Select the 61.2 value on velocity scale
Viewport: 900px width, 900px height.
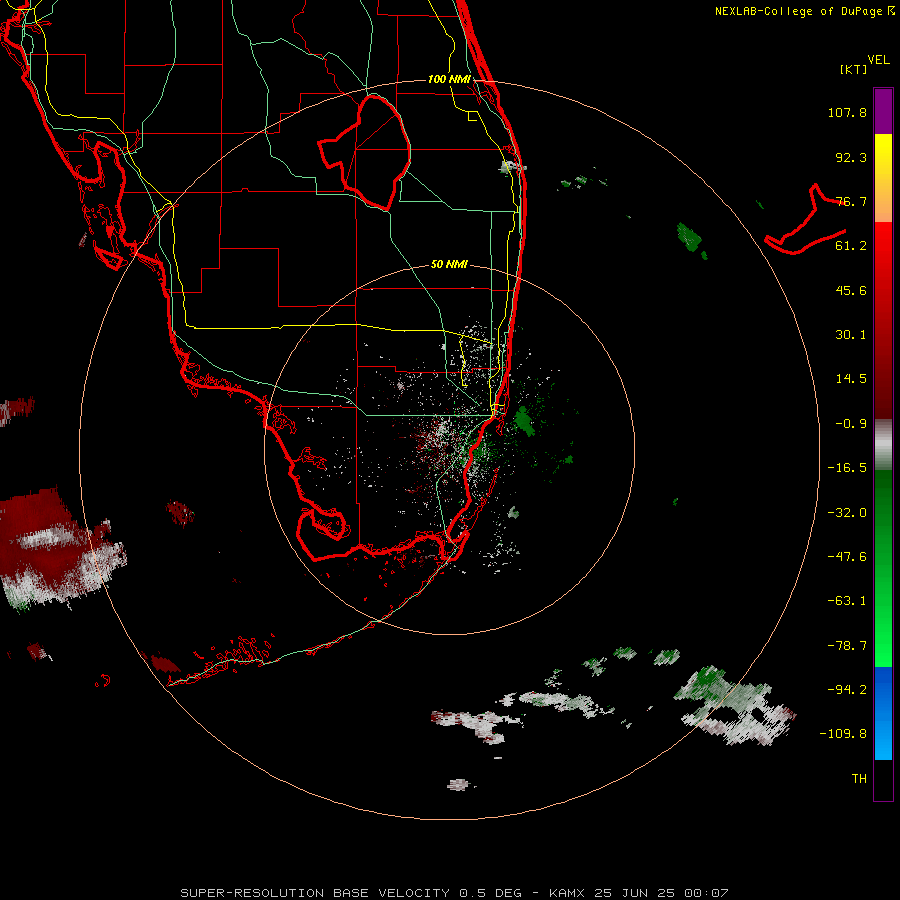[851, 246]
